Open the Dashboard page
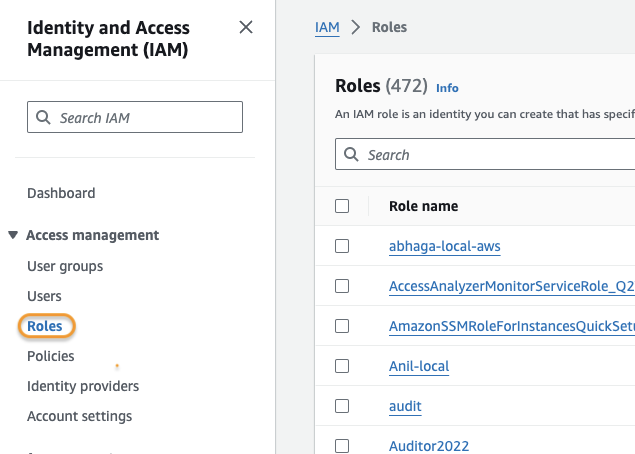Viewport: 635px width, 454px height. tap(61, 193)
